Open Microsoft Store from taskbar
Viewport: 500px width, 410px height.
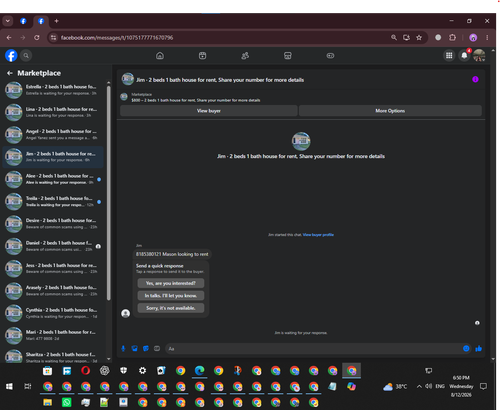pyautogui.click(x=48, y=371)
